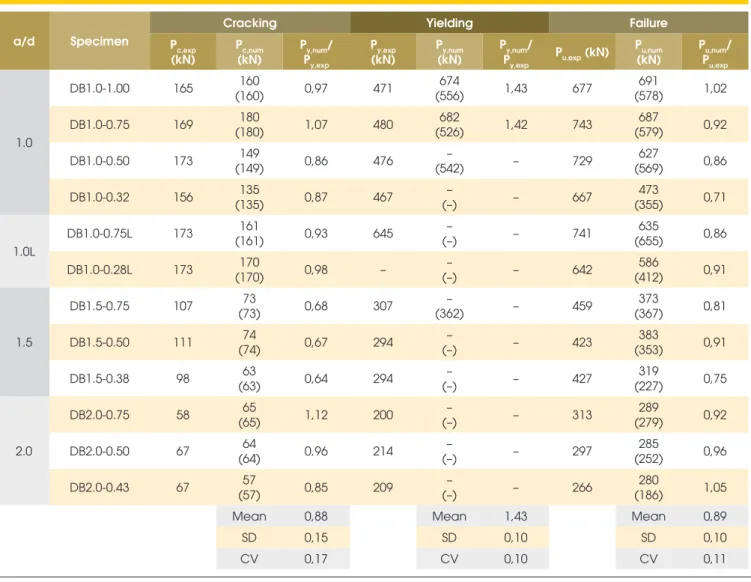Click failure value 459
Screen dimensions: 751x582
coord(582,306)
